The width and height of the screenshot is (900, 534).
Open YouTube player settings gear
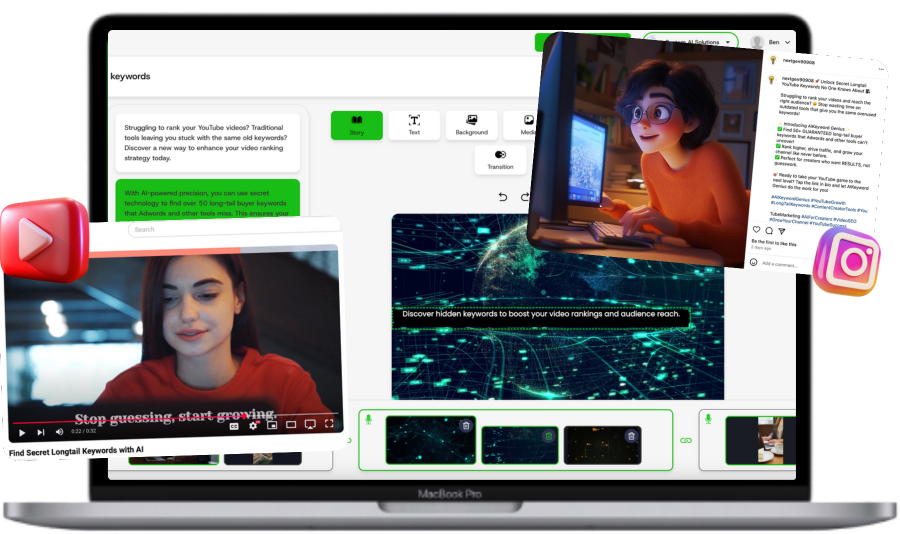pos(253,425)
